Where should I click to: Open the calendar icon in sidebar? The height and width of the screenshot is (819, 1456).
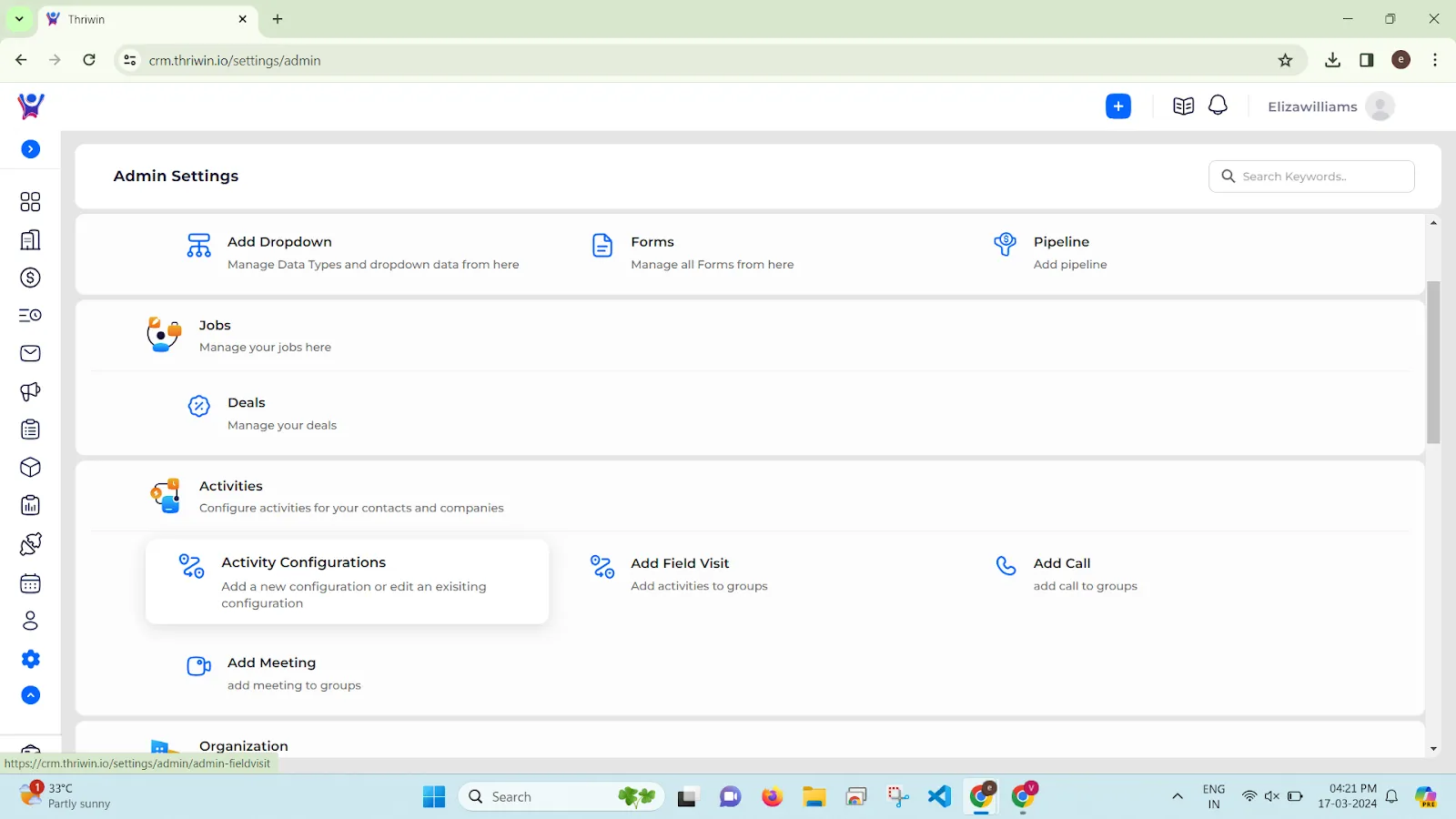click(30, 583)
